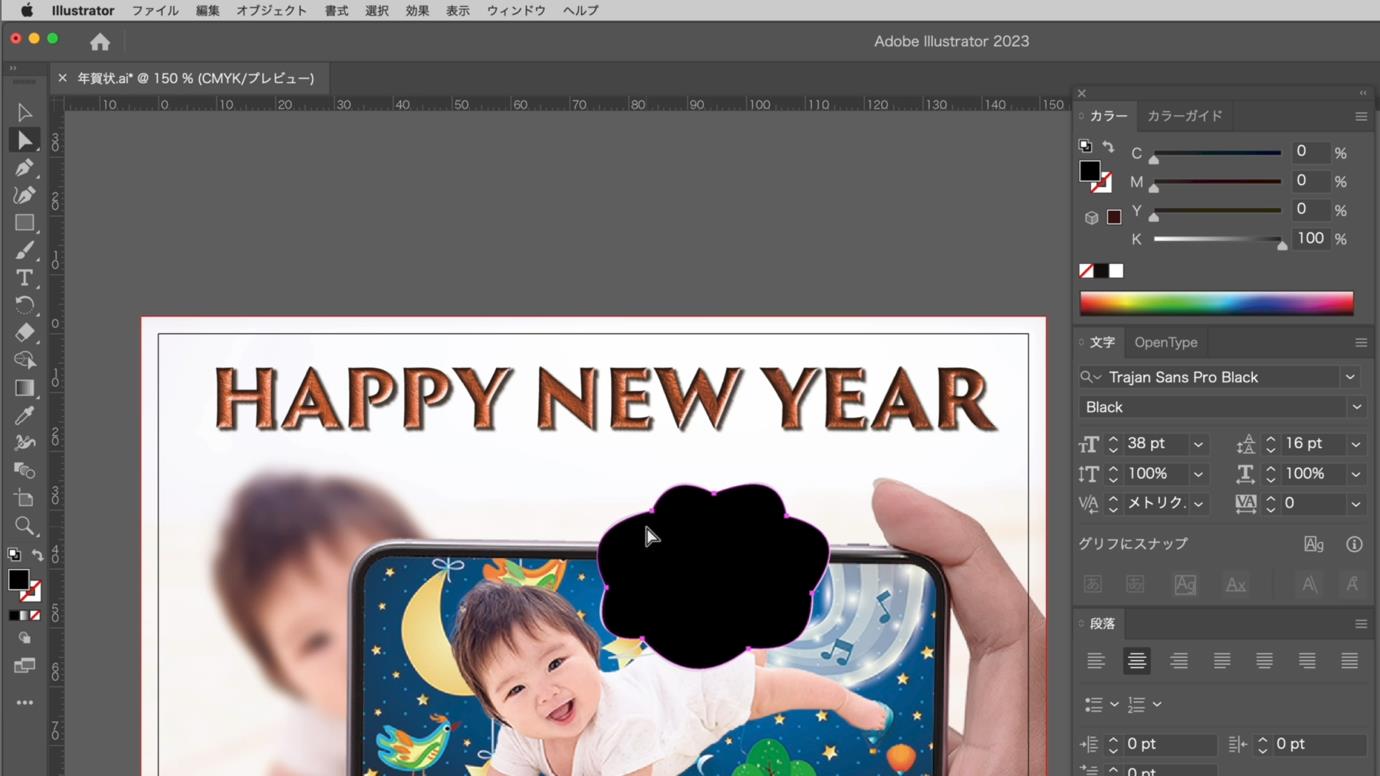Viewport: 1380px width, 776px height.
Task: Align paragraph text right
Action: pyautogui.click(x=1179, y=661)
